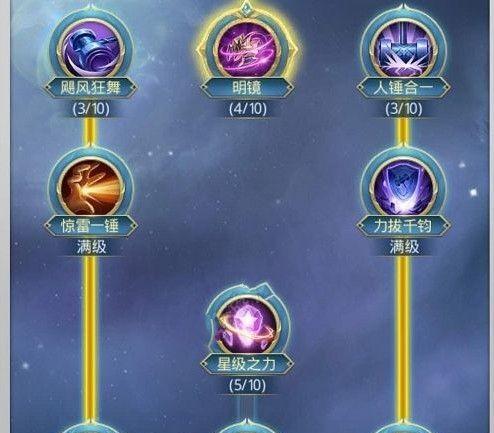Click 满级 text below 力拔千钧
Viewport: 494px width, 433px height.
click(x=404, y=247)
